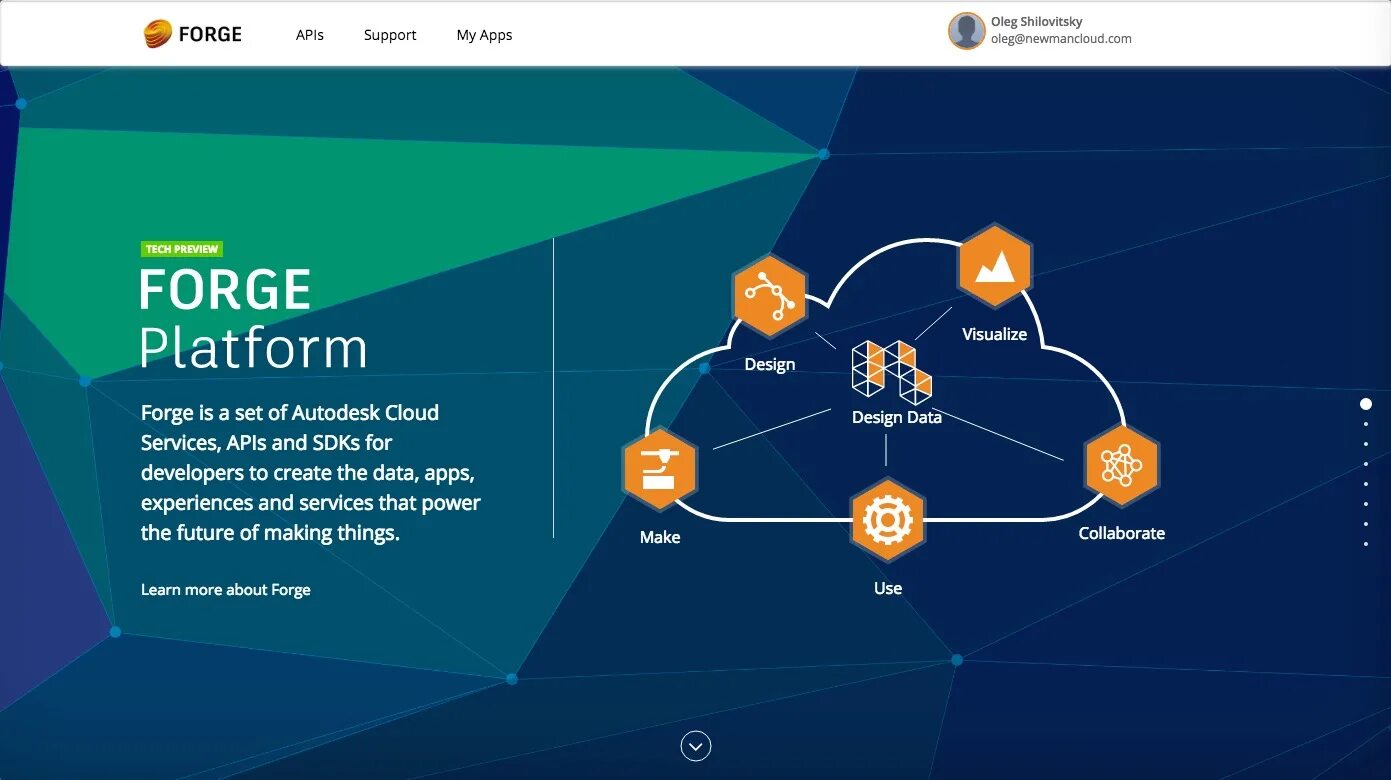Open the APIs menu

pyautogui.click(x=310, y=35)
